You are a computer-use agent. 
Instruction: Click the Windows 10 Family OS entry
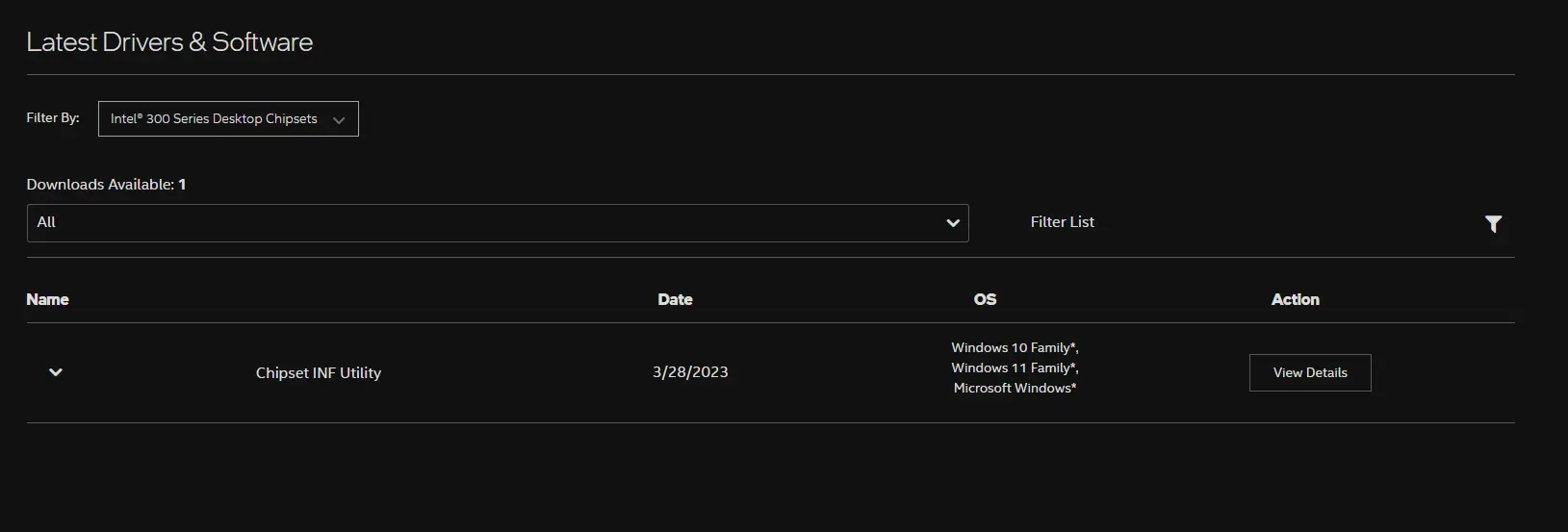click(x=1015, y=347)
